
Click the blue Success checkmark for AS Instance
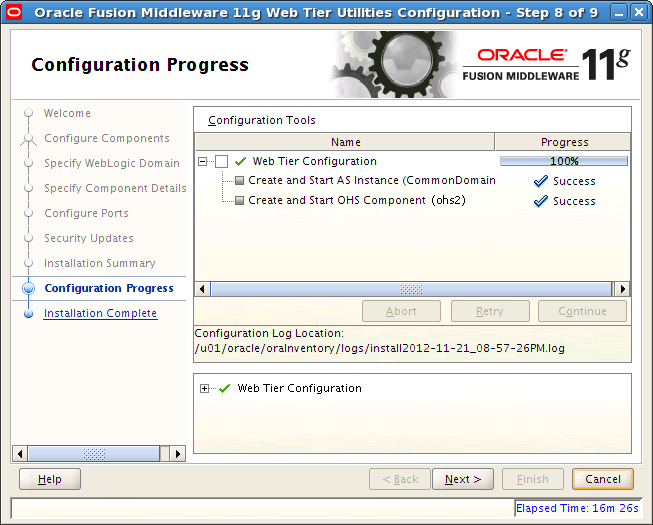[x=541, y=181]
